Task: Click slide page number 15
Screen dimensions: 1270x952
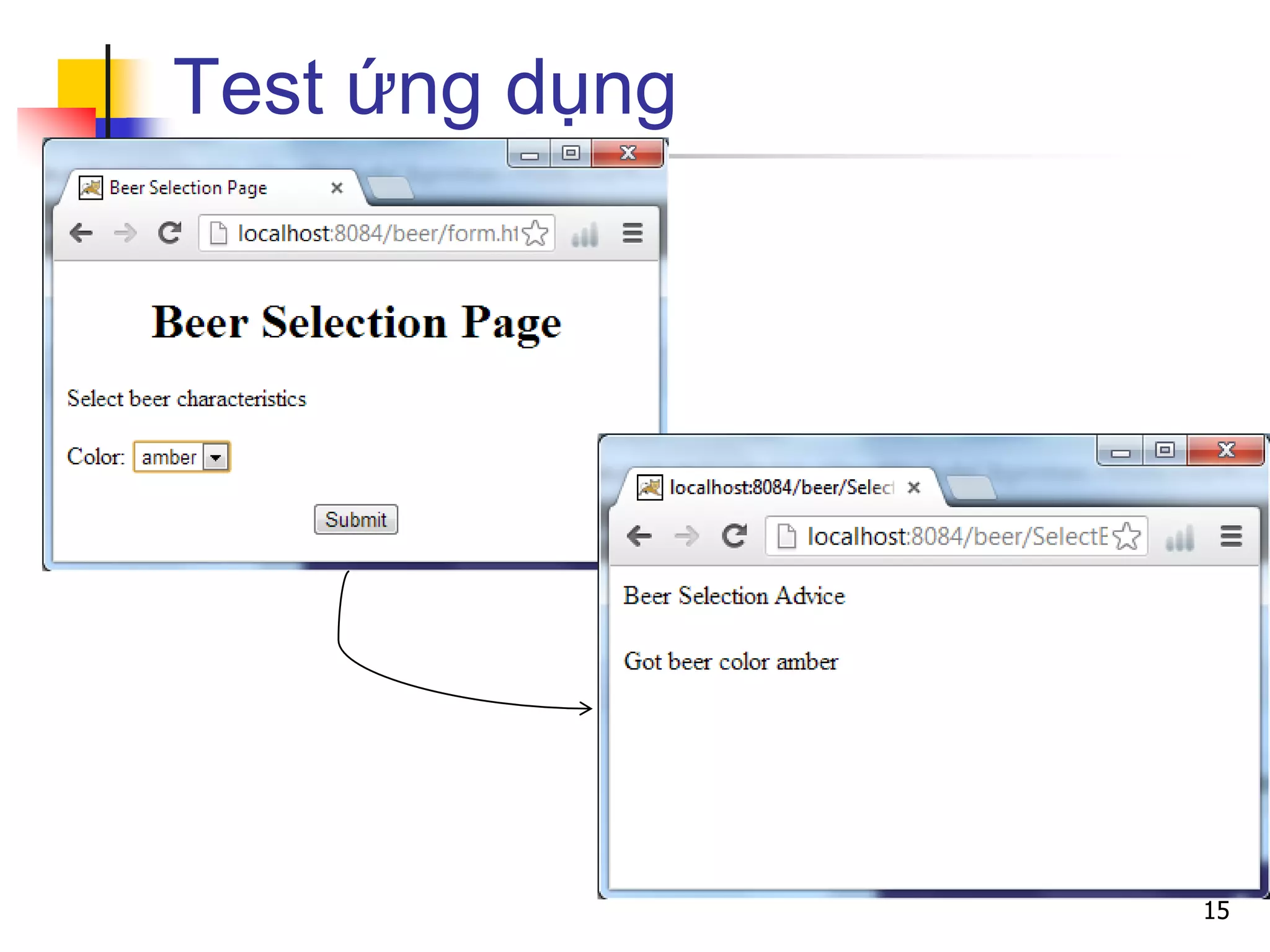Action: click(x=1216, y=910)
